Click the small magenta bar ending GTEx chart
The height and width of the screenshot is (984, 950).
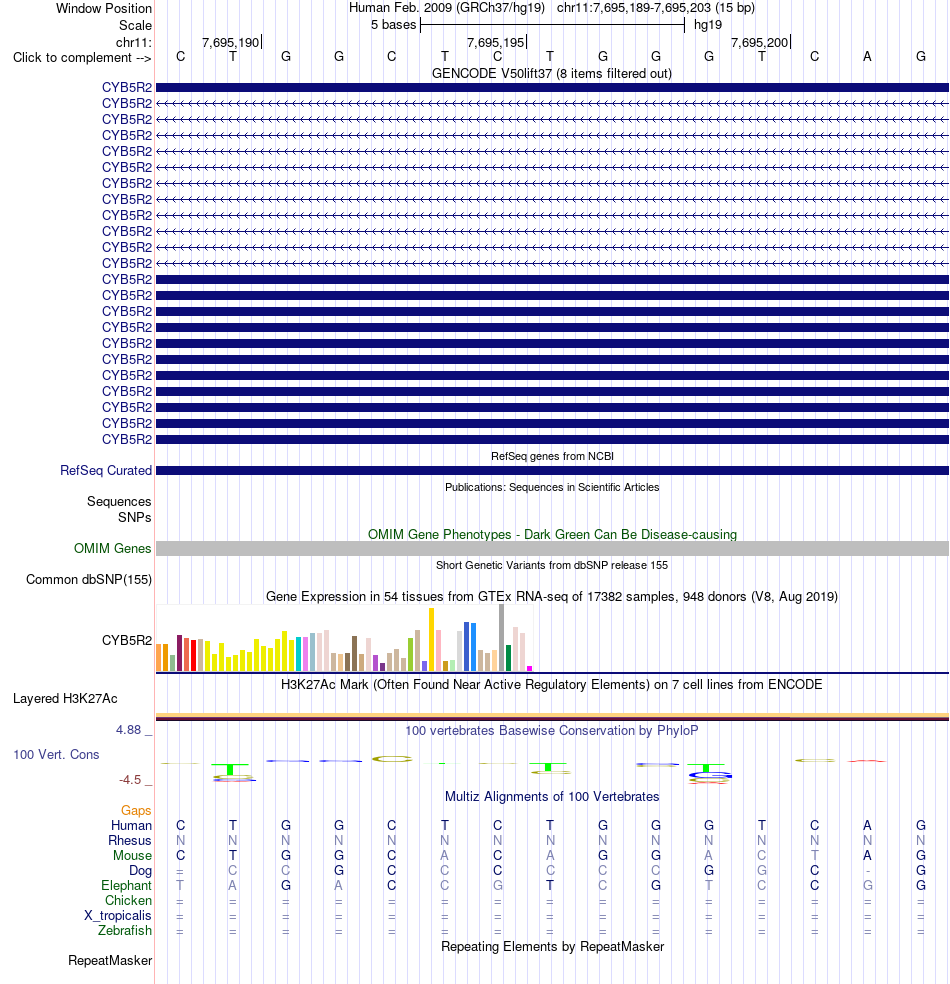point(530,669)
